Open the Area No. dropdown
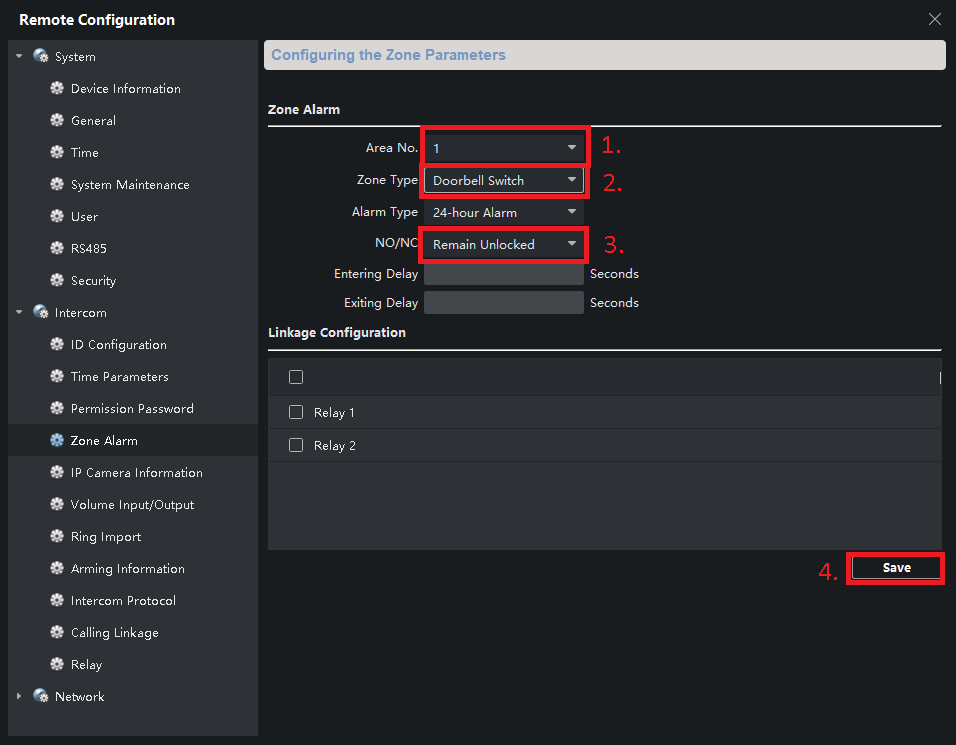Screen dimensions: 956x745 click(x=504, y=148)
